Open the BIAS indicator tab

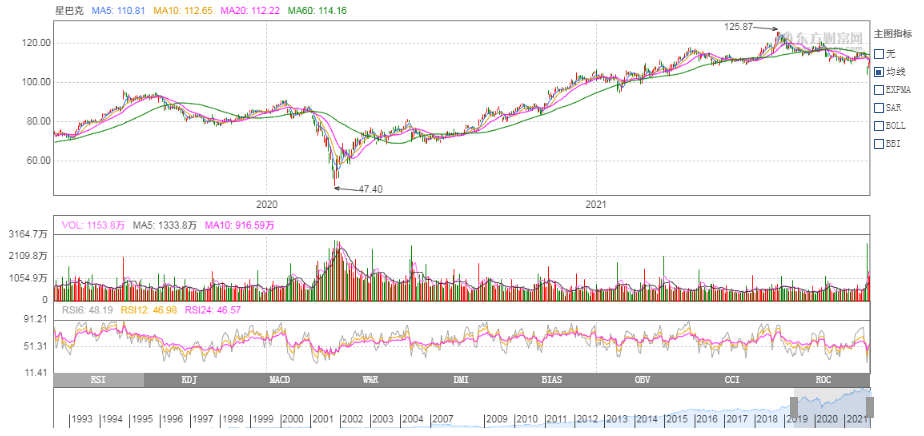(552, 380)
